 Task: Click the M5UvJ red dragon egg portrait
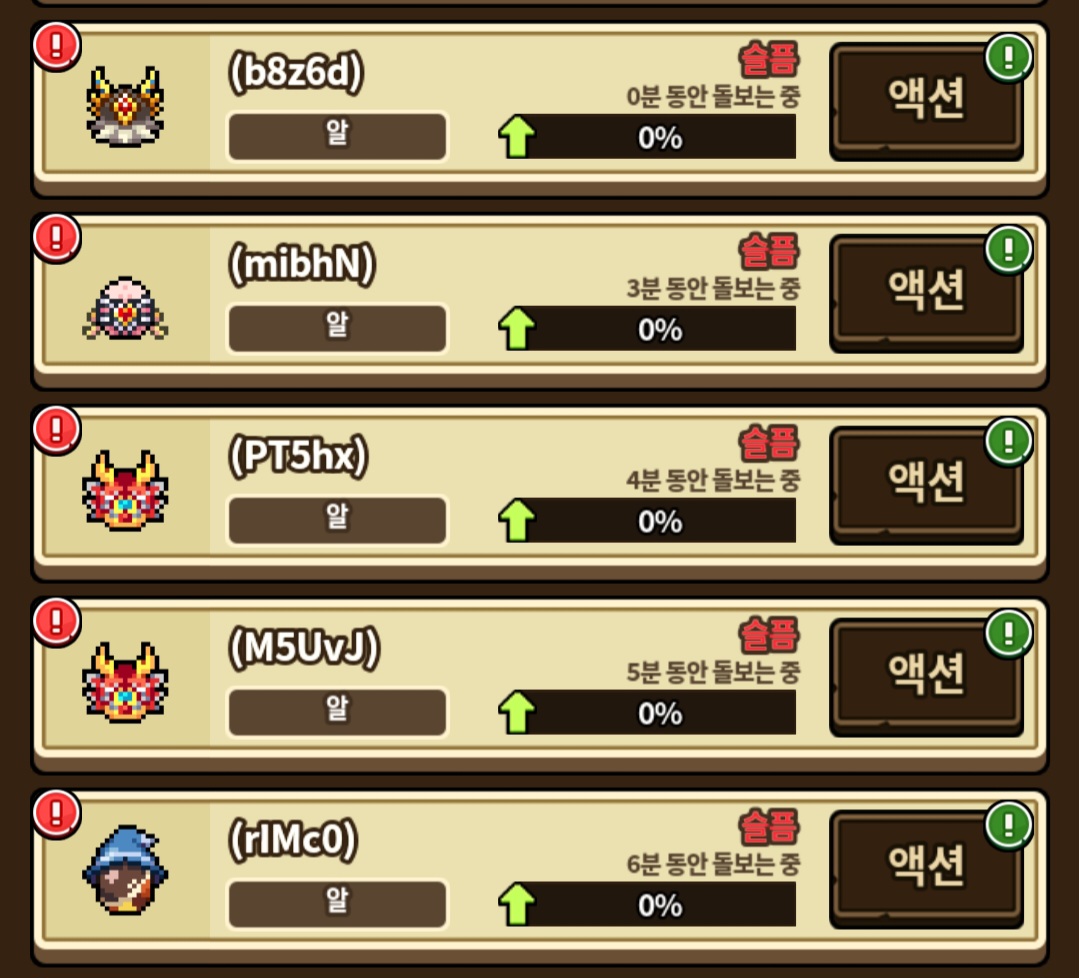(x=125, y=682)
